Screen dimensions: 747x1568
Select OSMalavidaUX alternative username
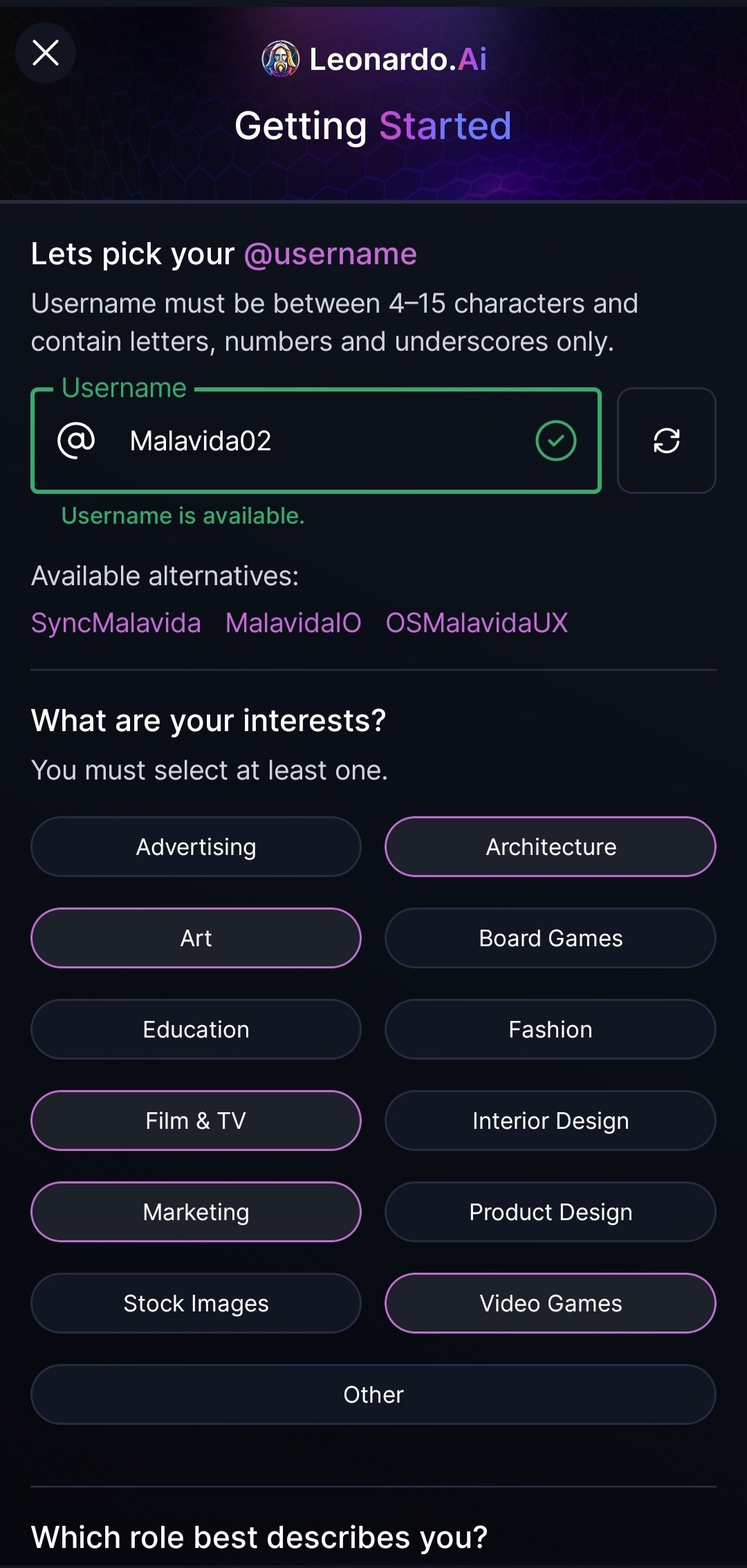coord(477,623)
